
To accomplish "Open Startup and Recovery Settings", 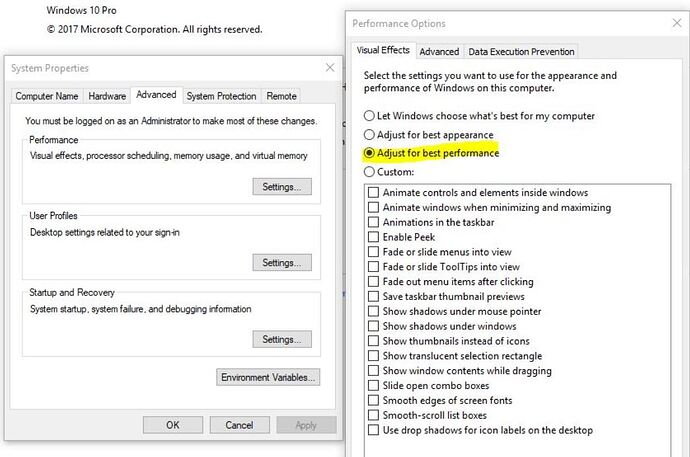I will click(281, 340).
